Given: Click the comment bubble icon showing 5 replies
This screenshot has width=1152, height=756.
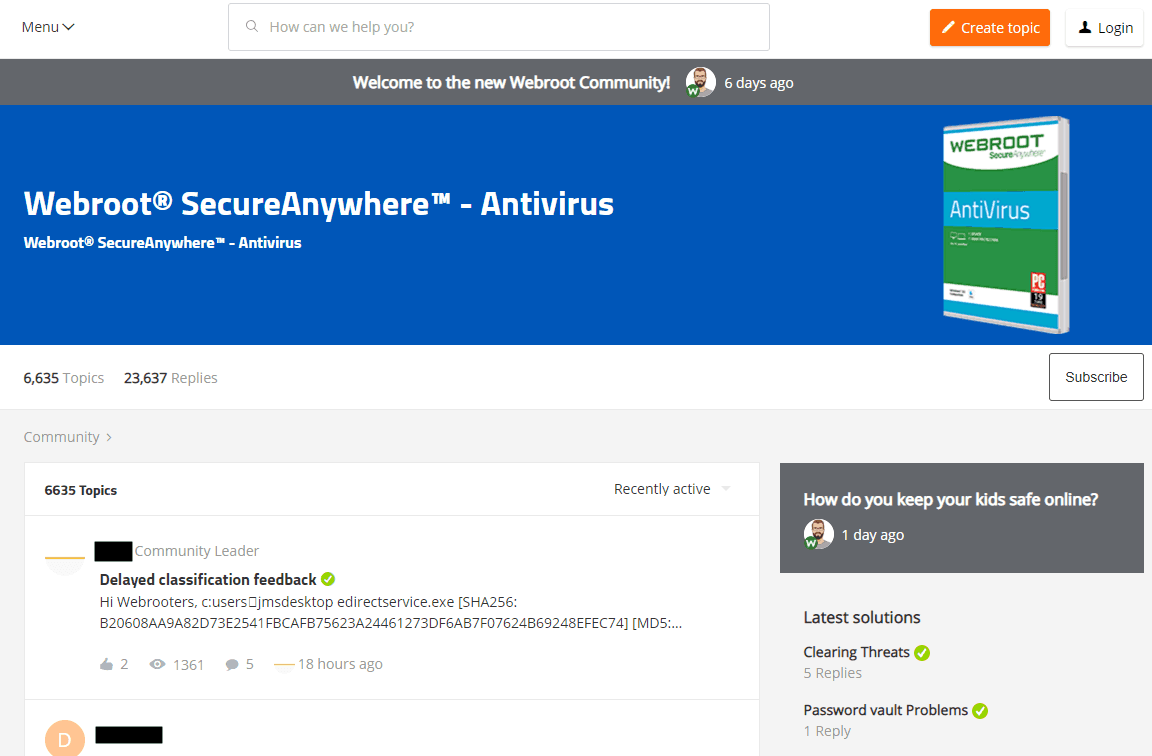Looking at the screenshot, I should [231, 663].
